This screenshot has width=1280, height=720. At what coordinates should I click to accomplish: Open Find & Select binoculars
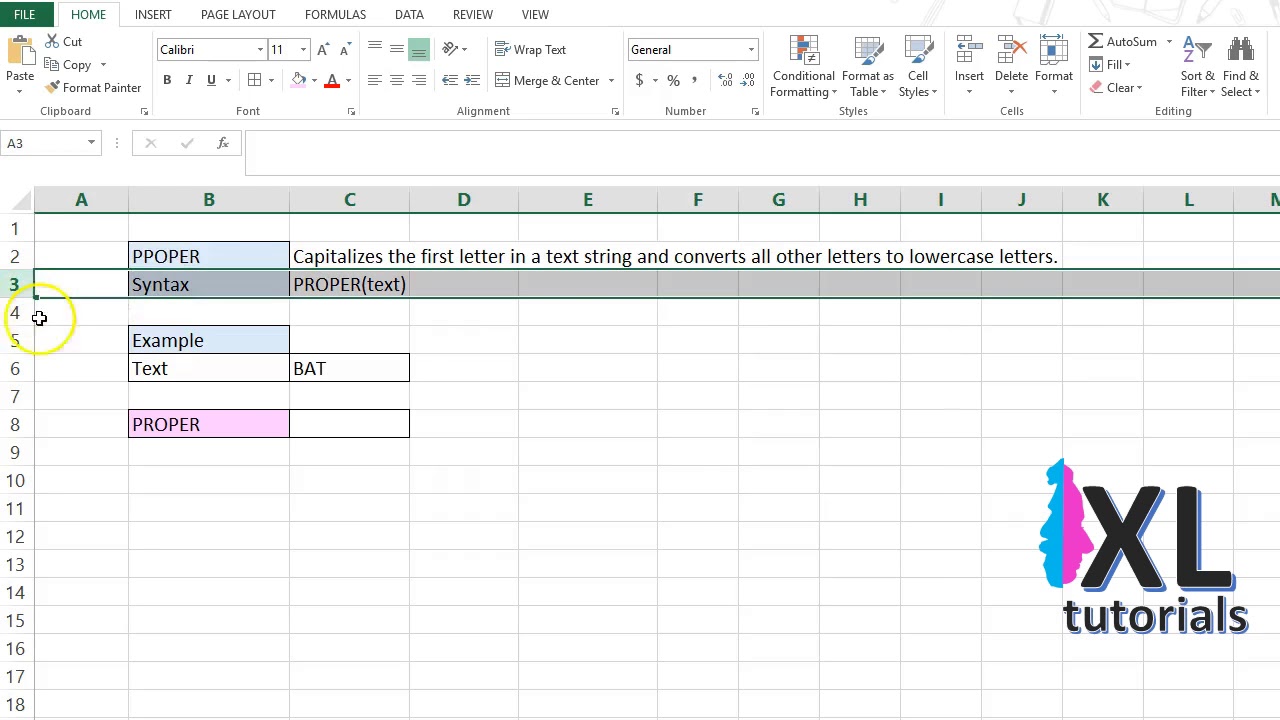pos(1240,67)
